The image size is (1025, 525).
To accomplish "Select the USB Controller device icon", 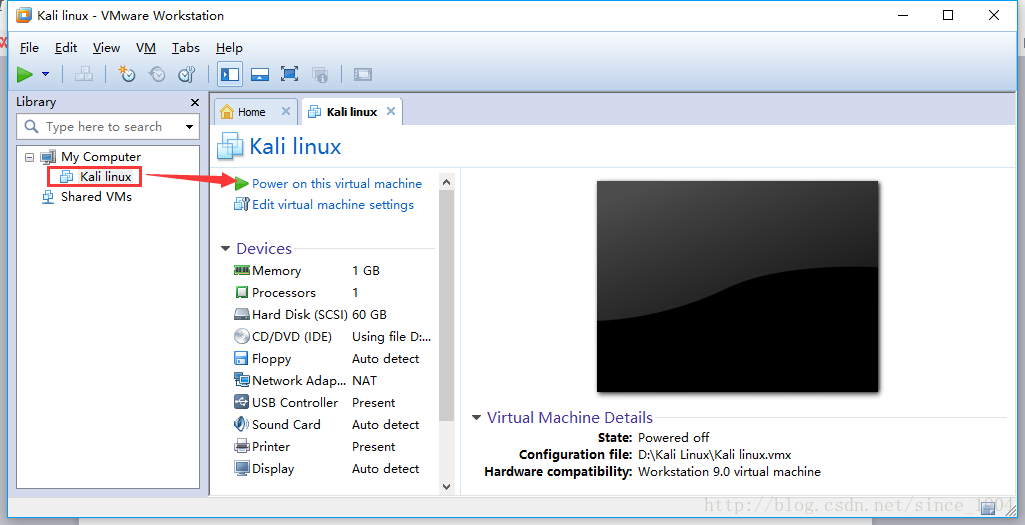I will pyautogui.click(x=241, y=402).
